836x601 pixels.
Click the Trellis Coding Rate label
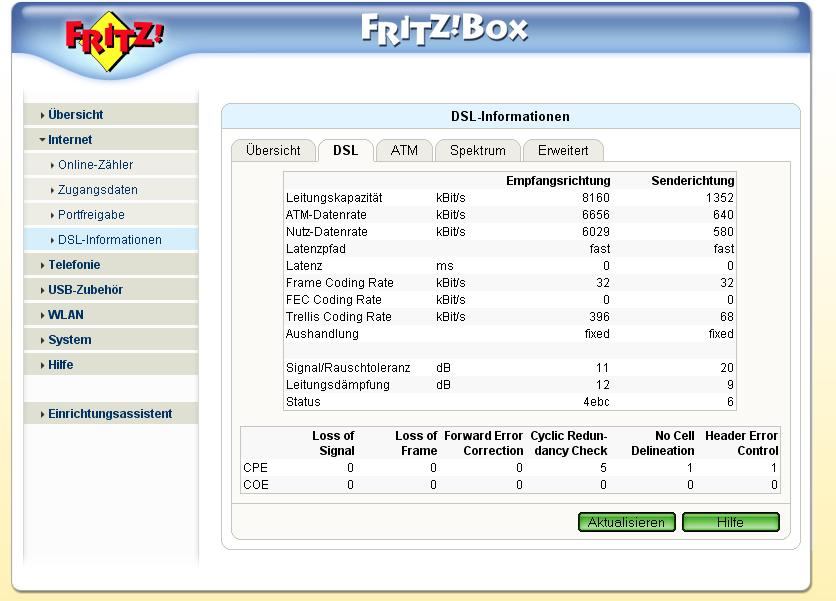pyautogui.click(x=339, y=317)
